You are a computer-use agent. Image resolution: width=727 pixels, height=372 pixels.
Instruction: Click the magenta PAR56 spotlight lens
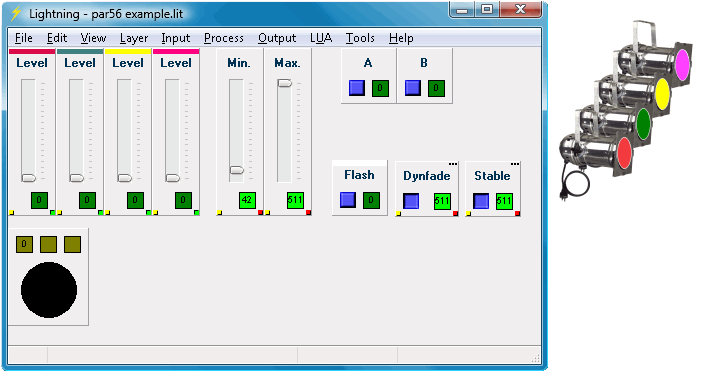point(682,65)
